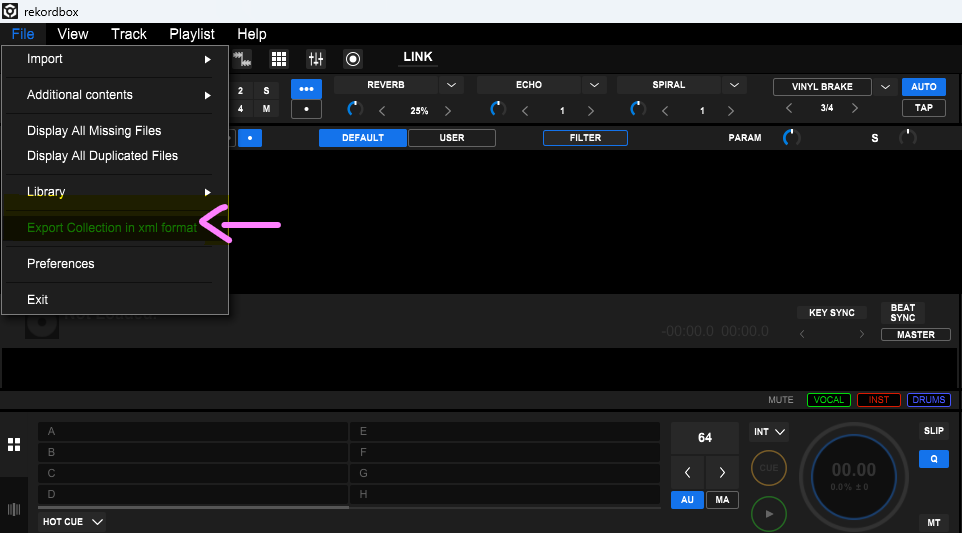Click the green play button
This screenshot has height=533, width=962.
(x=769, y=514)
